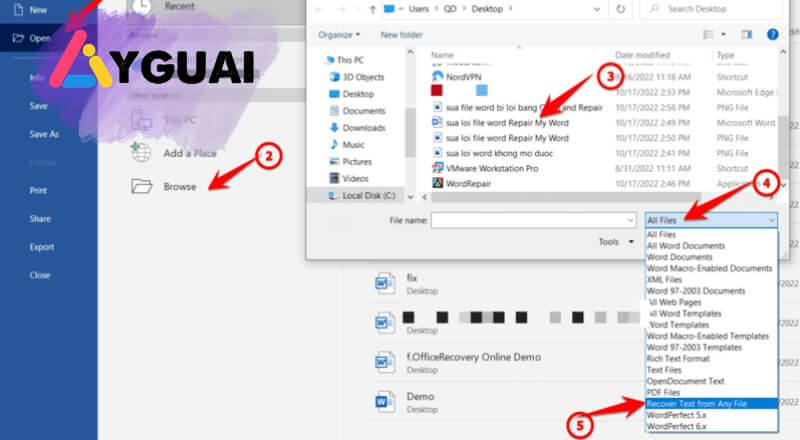
Task: Sort by the Name column header
Action: click(x=442, y=55)
